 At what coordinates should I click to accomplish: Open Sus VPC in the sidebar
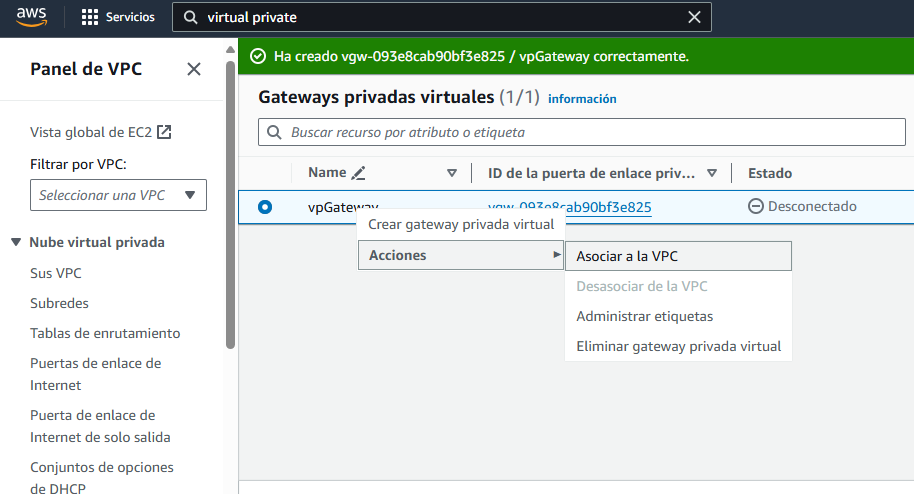[x=56, y=273]
